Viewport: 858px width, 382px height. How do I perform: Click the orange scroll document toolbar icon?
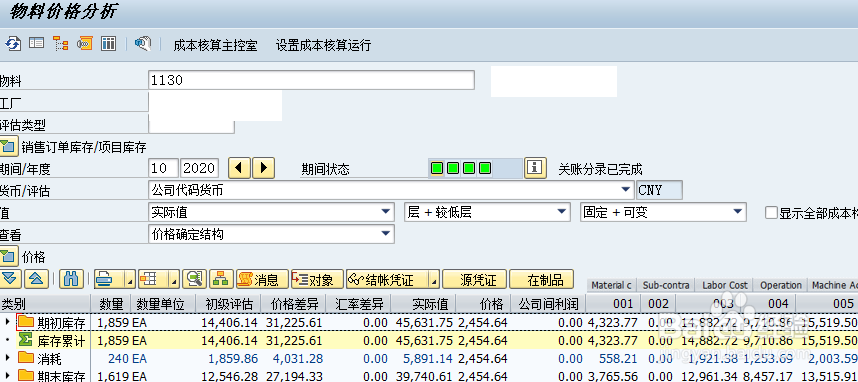pos(84,44)
